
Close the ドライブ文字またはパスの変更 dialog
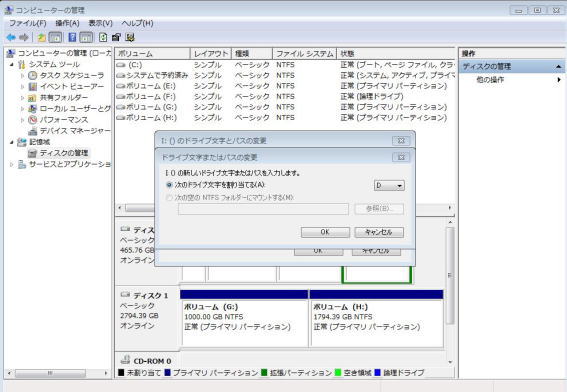tap(401, 157)
